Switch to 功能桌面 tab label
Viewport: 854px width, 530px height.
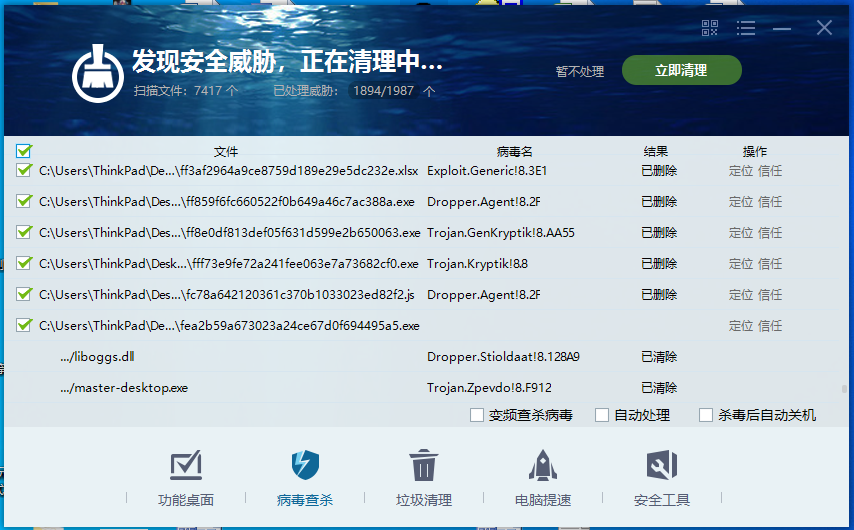[186, 500]
